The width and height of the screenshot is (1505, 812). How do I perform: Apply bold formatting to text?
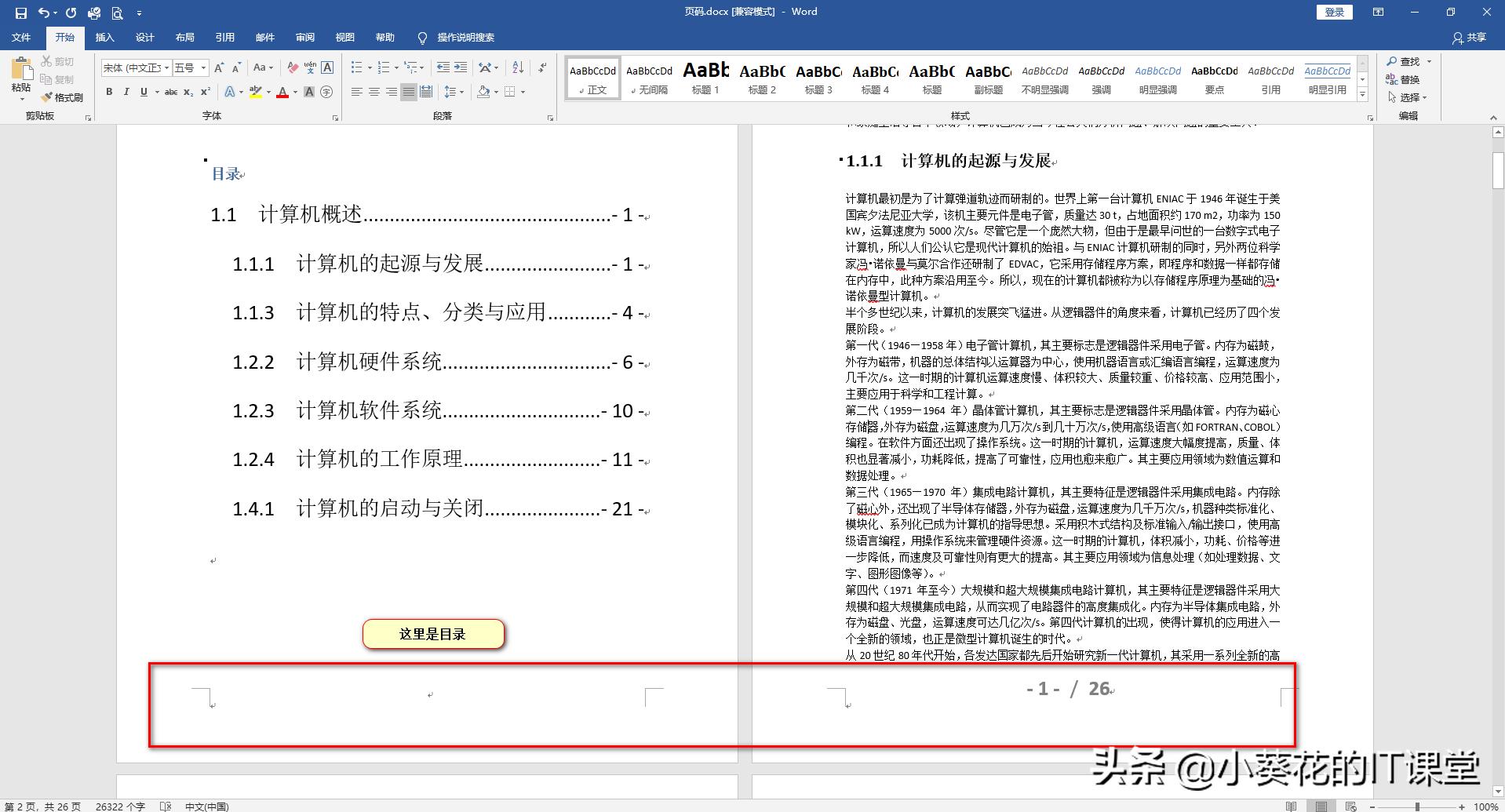point(109,92)
